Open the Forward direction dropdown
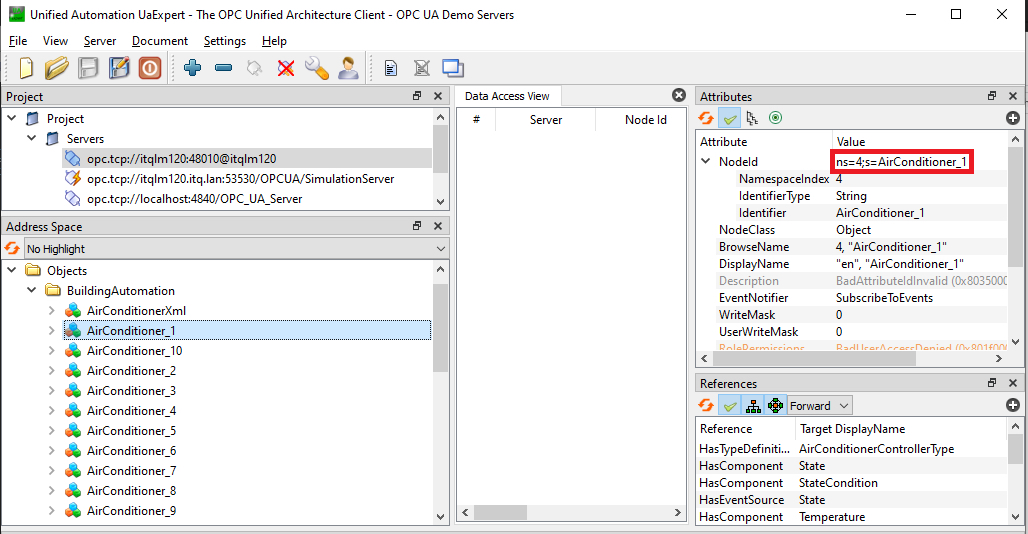This screenshot has height=534, width=1028. pos(819,405)
